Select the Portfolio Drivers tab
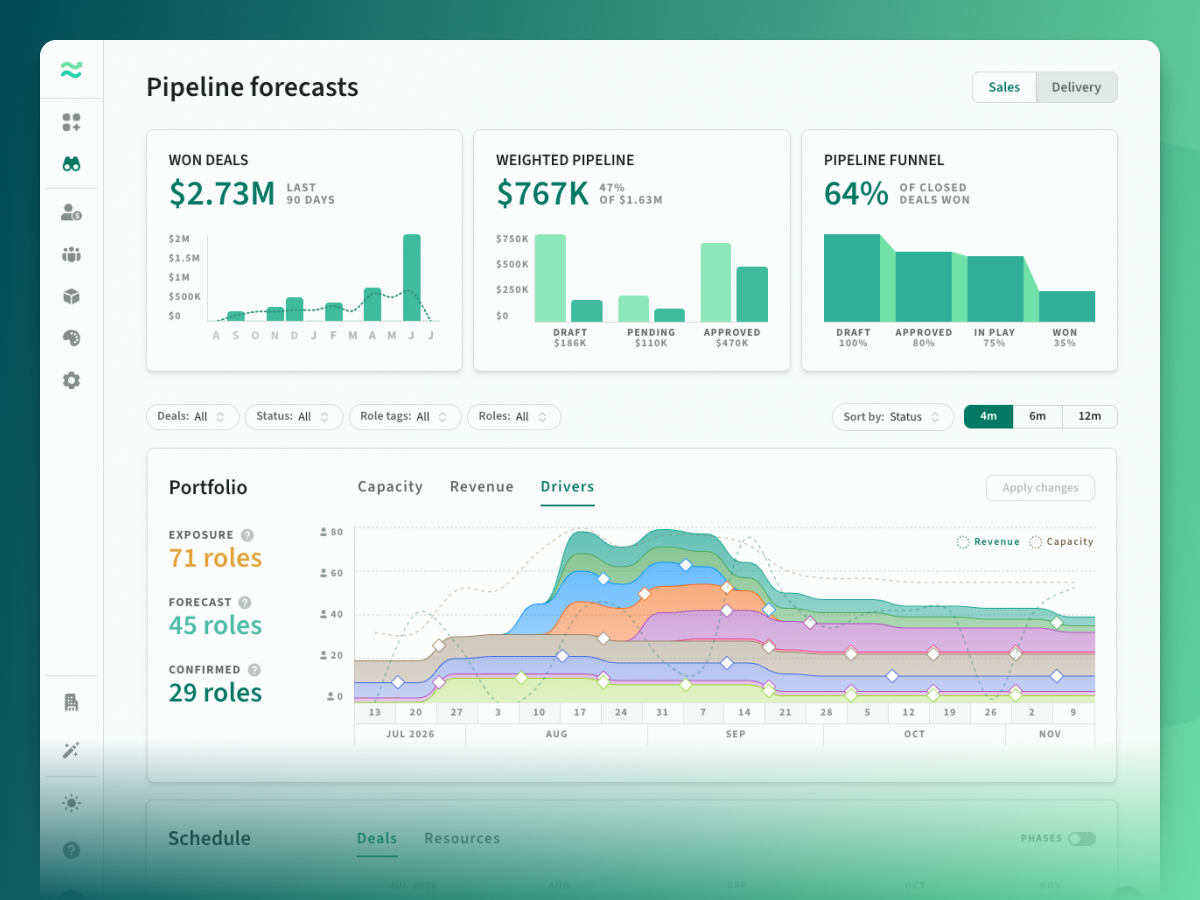The image size is (1200, 900). click(x=567, y=487)
